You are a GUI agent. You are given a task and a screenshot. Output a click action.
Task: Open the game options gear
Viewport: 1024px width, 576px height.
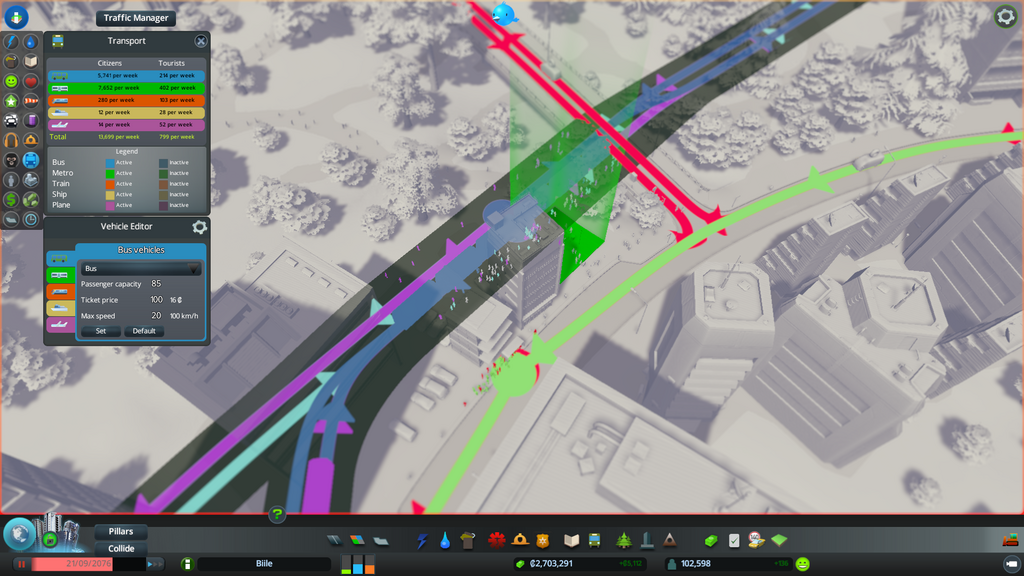1004,16
